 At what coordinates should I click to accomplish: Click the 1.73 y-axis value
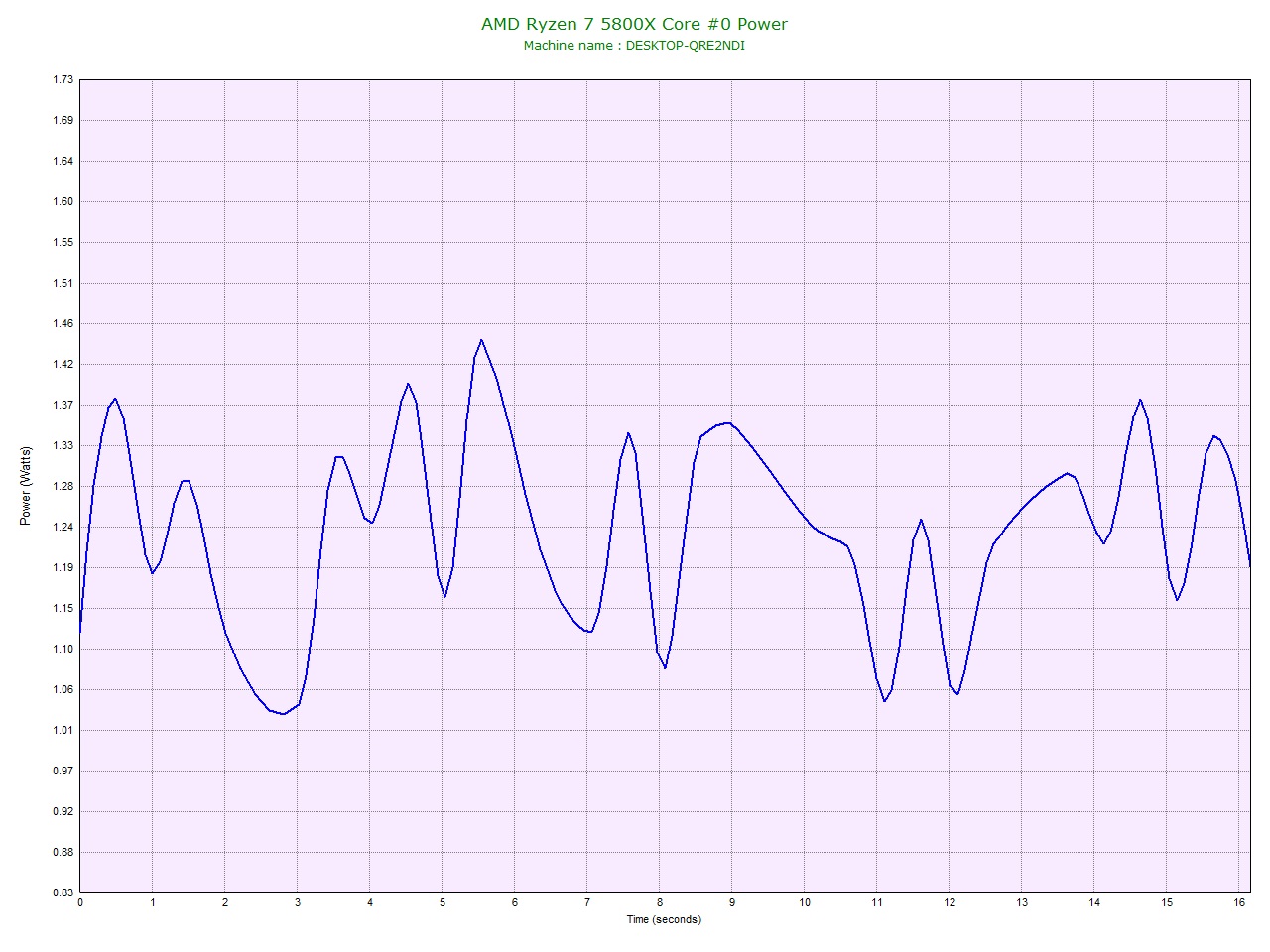[x=63, y=79]
